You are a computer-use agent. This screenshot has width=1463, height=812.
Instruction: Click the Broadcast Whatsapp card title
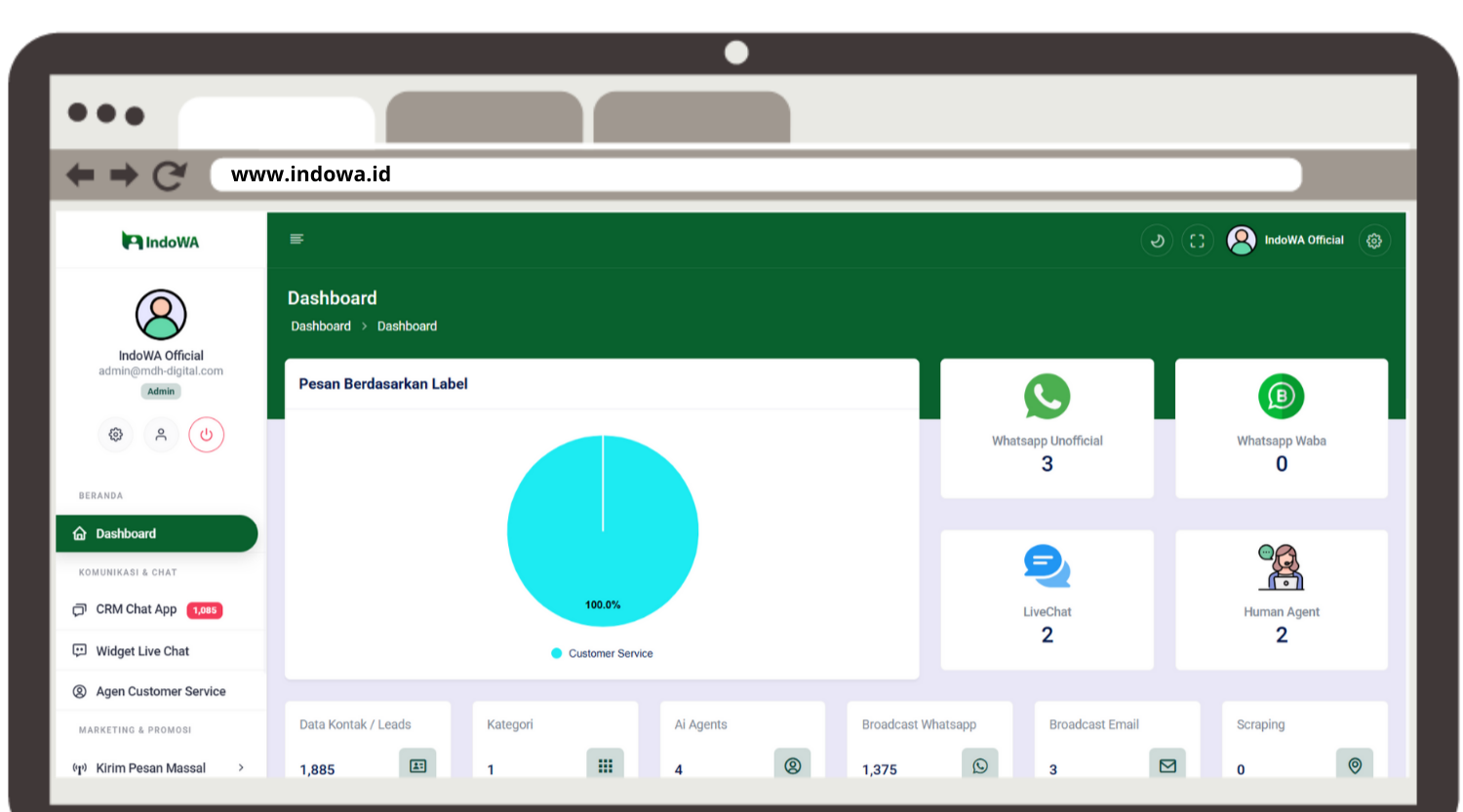tap(919, 724)
